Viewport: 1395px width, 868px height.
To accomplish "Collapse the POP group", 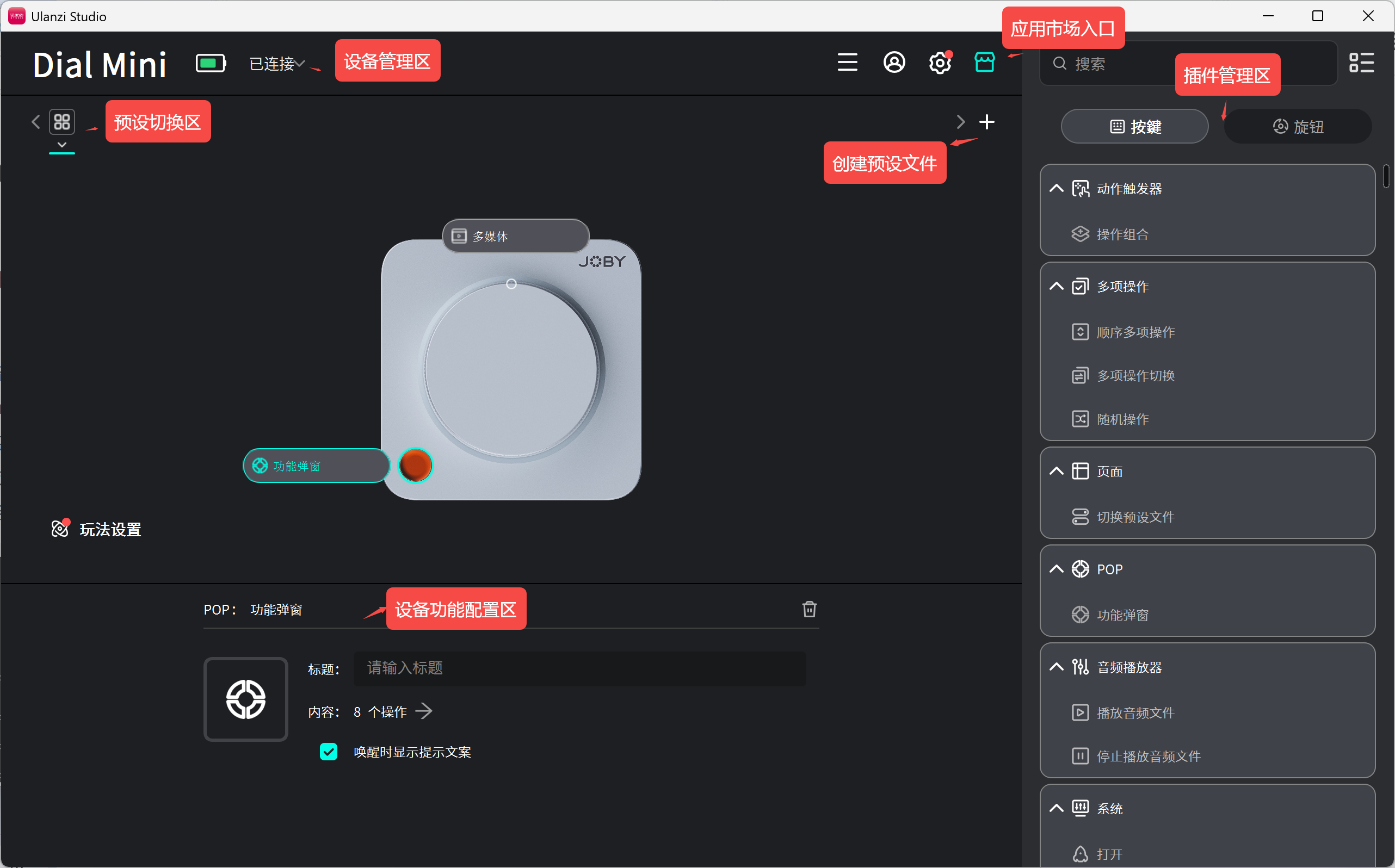I will 1056,569.
